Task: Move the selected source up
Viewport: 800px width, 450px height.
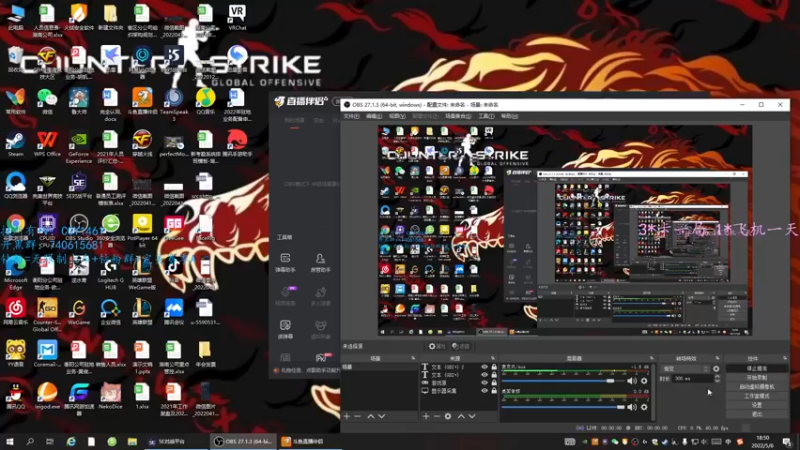Action: 461,416
